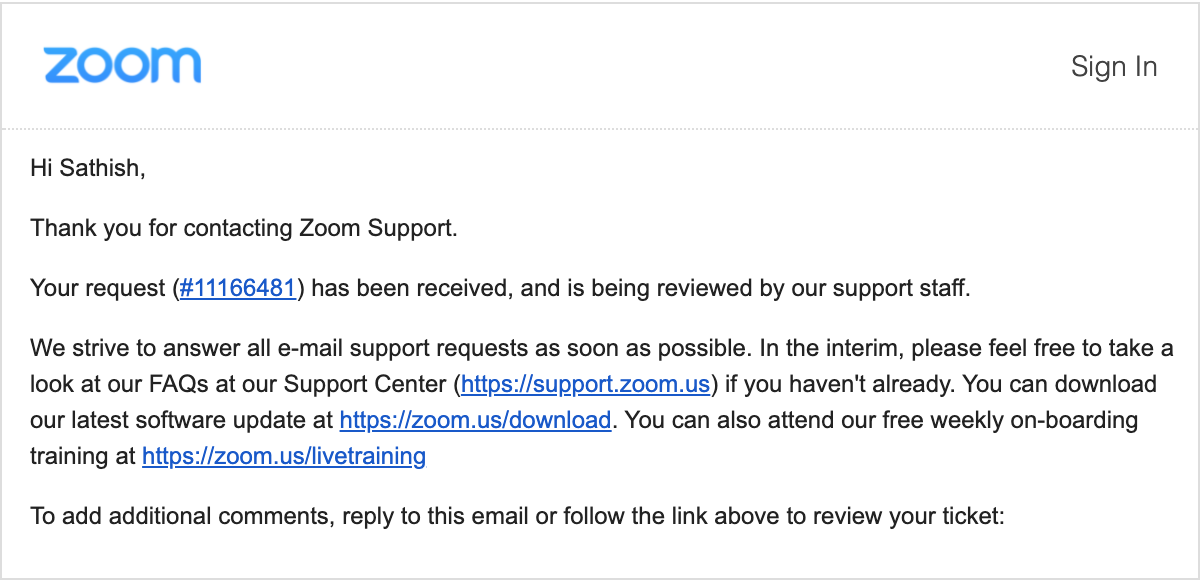Open ticket request #11166481 link
Screen dimensions: 1202x584
[x=237, y=289]
